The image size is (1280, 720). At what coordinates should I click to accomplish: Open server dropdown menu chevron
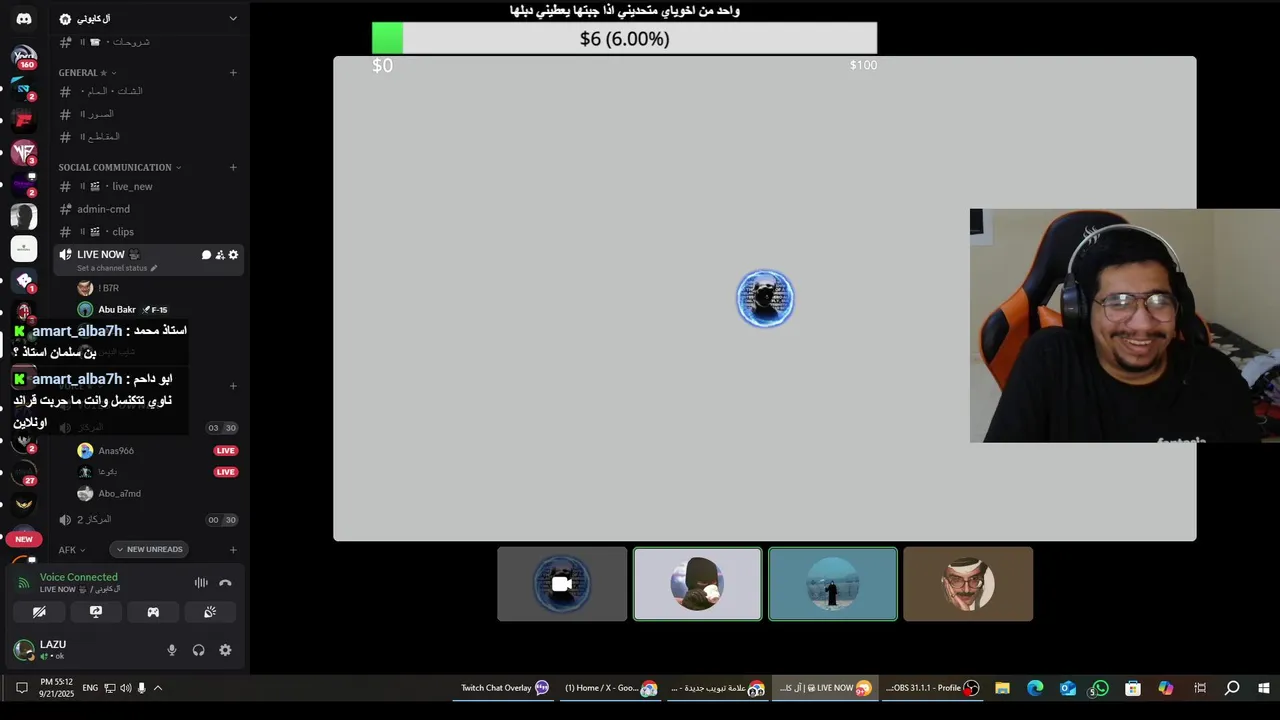click(x=232, y=18)
